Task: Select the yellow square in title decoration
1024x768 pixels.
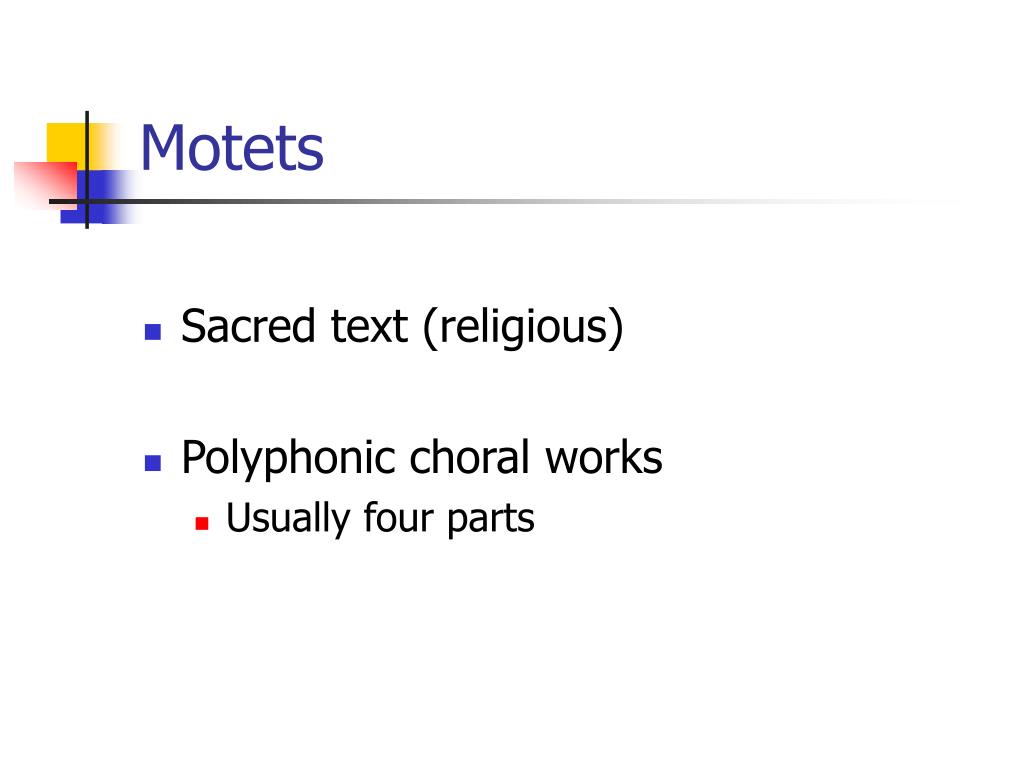Action: pyautogui.click(x=72, y=146)
